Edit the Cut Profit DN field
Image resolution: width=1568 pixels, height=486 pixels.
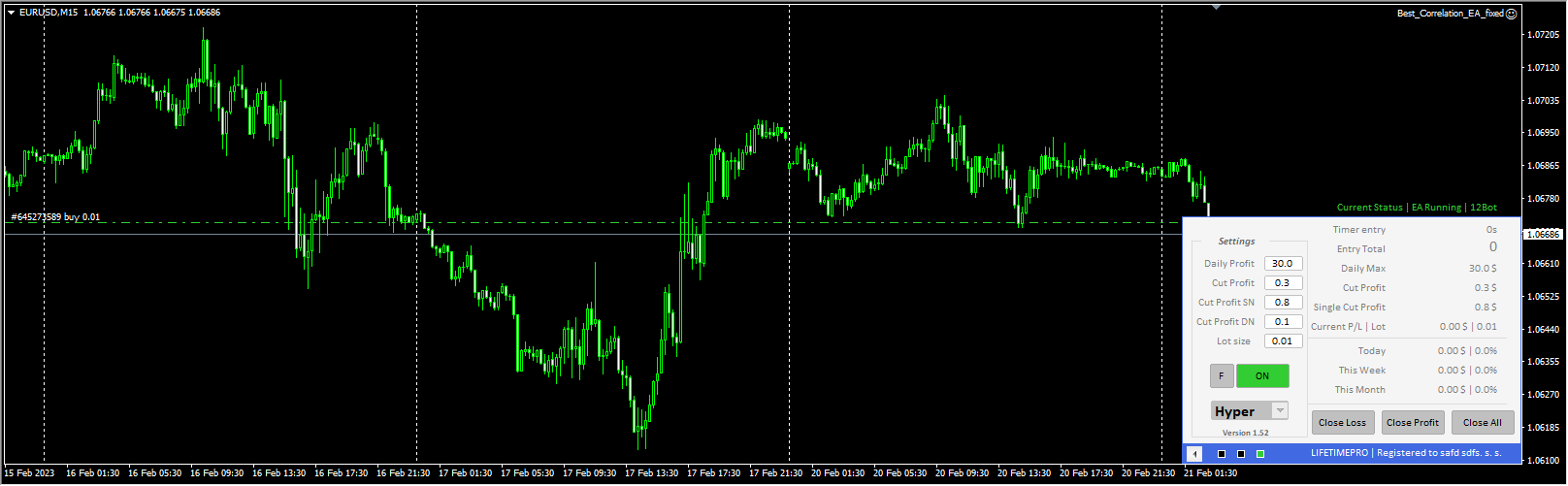tap(1283, 322)
